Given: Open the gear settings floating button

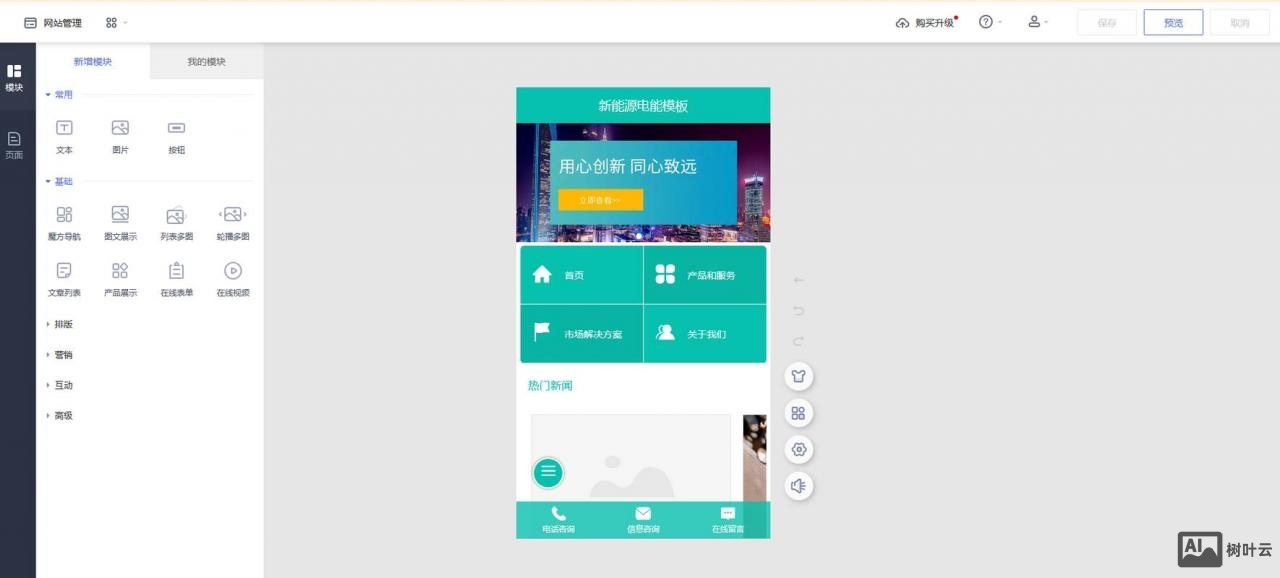Looking at the screenshot, I should (x=798, y=449).
